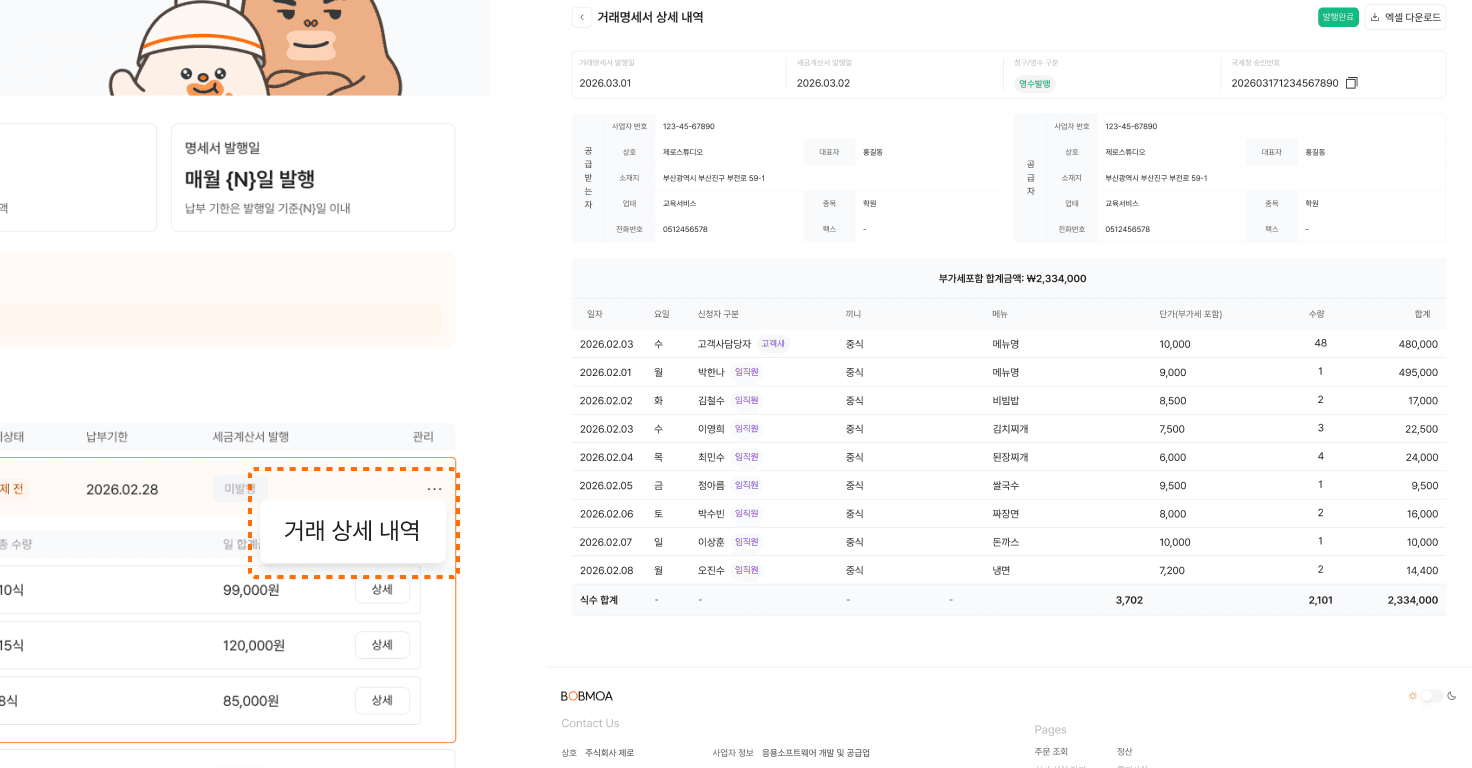
Task: Select the 된장찌개 menu cell
Action: coord(1010,457)
